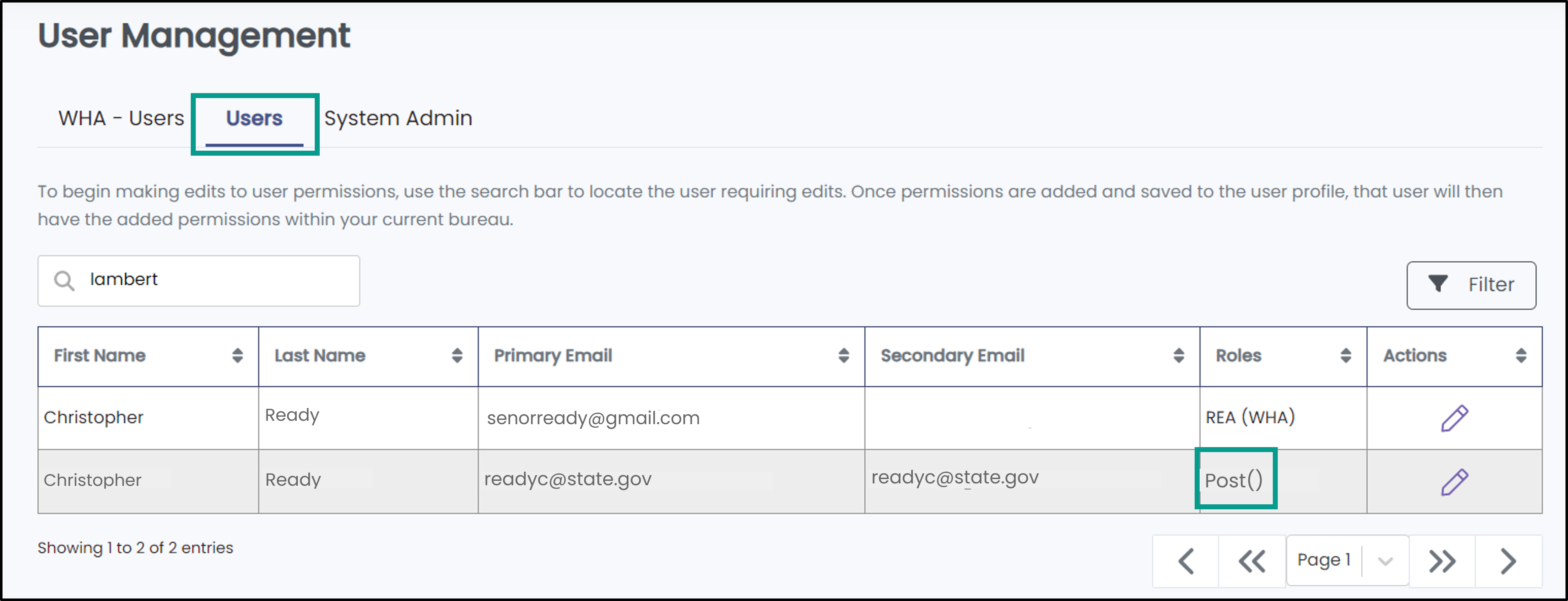
Task: Sort by First Name arrows
Action: pyautogui.click(x=237, y=356)
